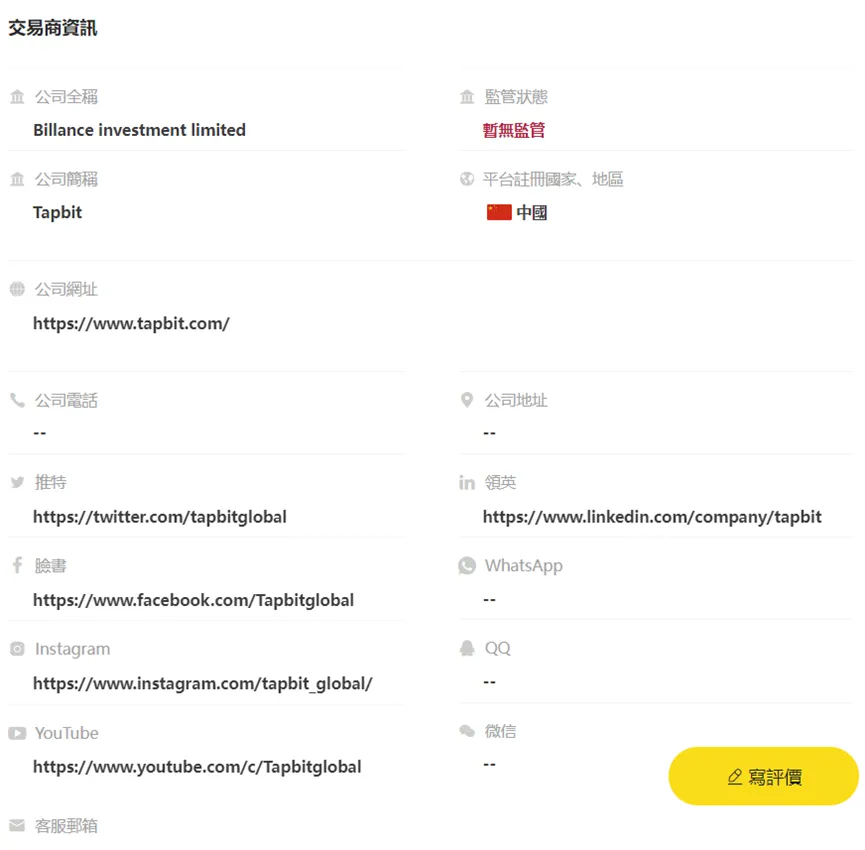The width and height of the screenshot is (865, 850).
Task: Click the envelope icon beside 客服郵箱
Action: pyautogui.click(x=17, y=826)
